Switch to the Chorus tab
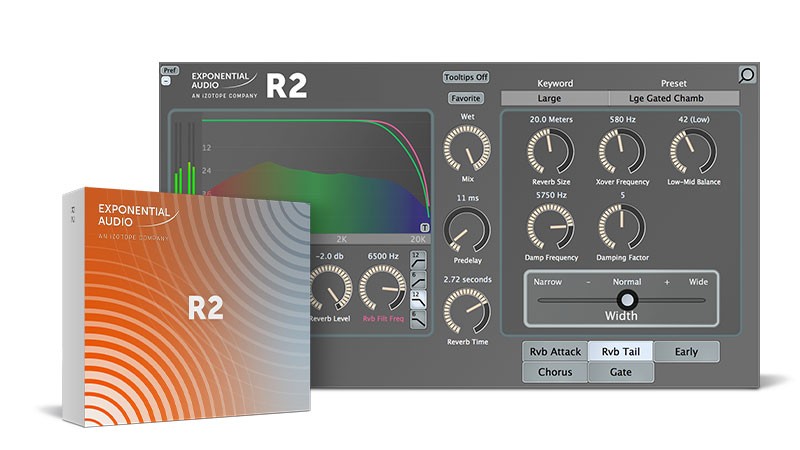Viewport: 800px width, 450px height. (x=555, y=372)
